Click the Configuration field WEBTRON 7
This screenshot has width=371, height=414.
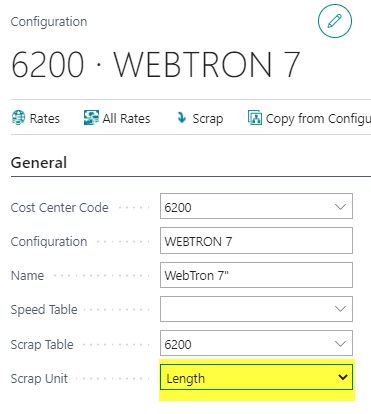[256, 241]
